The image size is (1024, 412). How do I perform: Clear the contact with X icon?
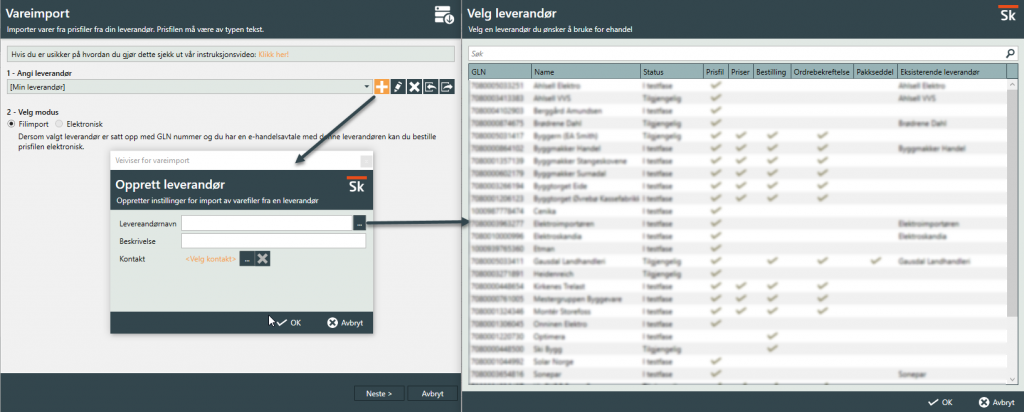[262, 259]
